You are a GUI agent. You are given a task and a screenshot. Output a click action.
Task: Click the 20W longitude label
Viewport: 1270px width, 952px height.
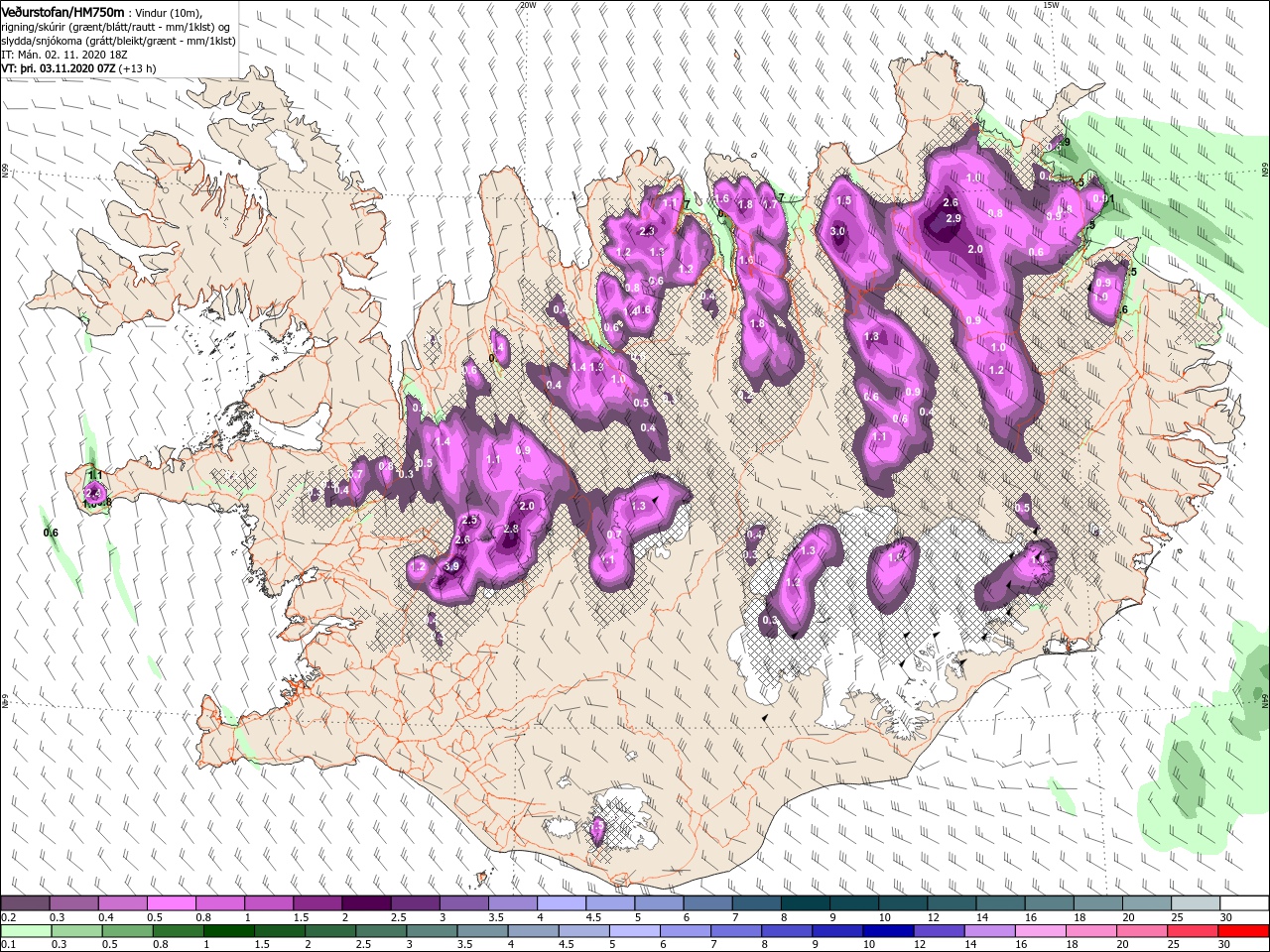(528, 5)
